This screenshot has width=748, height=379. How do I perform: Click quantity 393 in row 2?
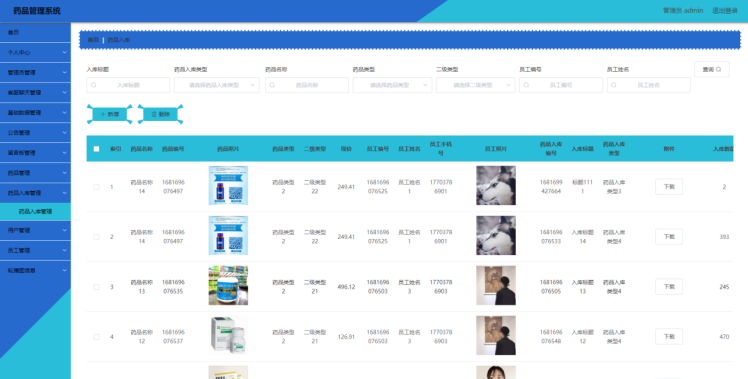coord(724,237)
